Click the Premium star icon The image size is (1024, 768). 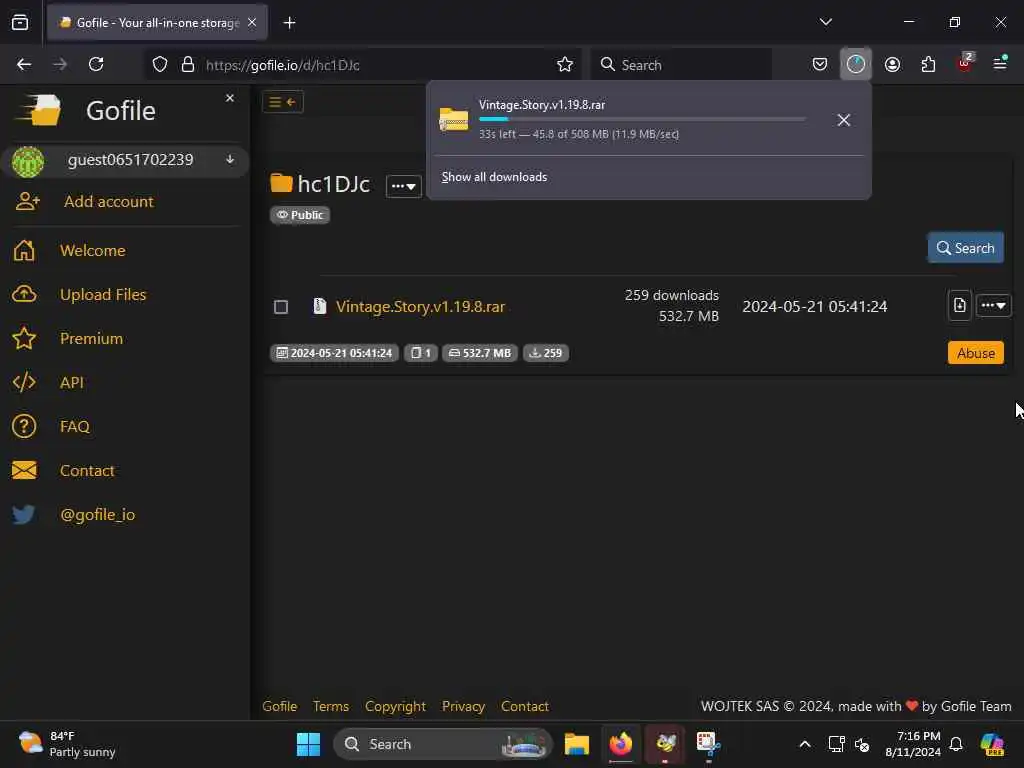pos(24,338)
